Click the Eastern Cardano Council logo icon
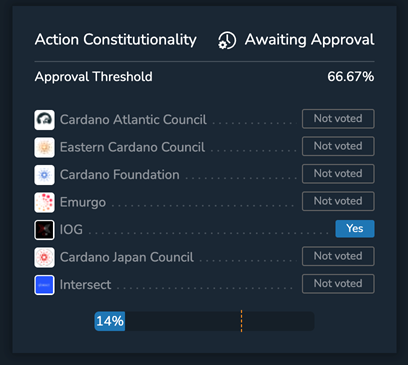The width and height of the screenshot is (408, 365). click(x=44, y=147)
